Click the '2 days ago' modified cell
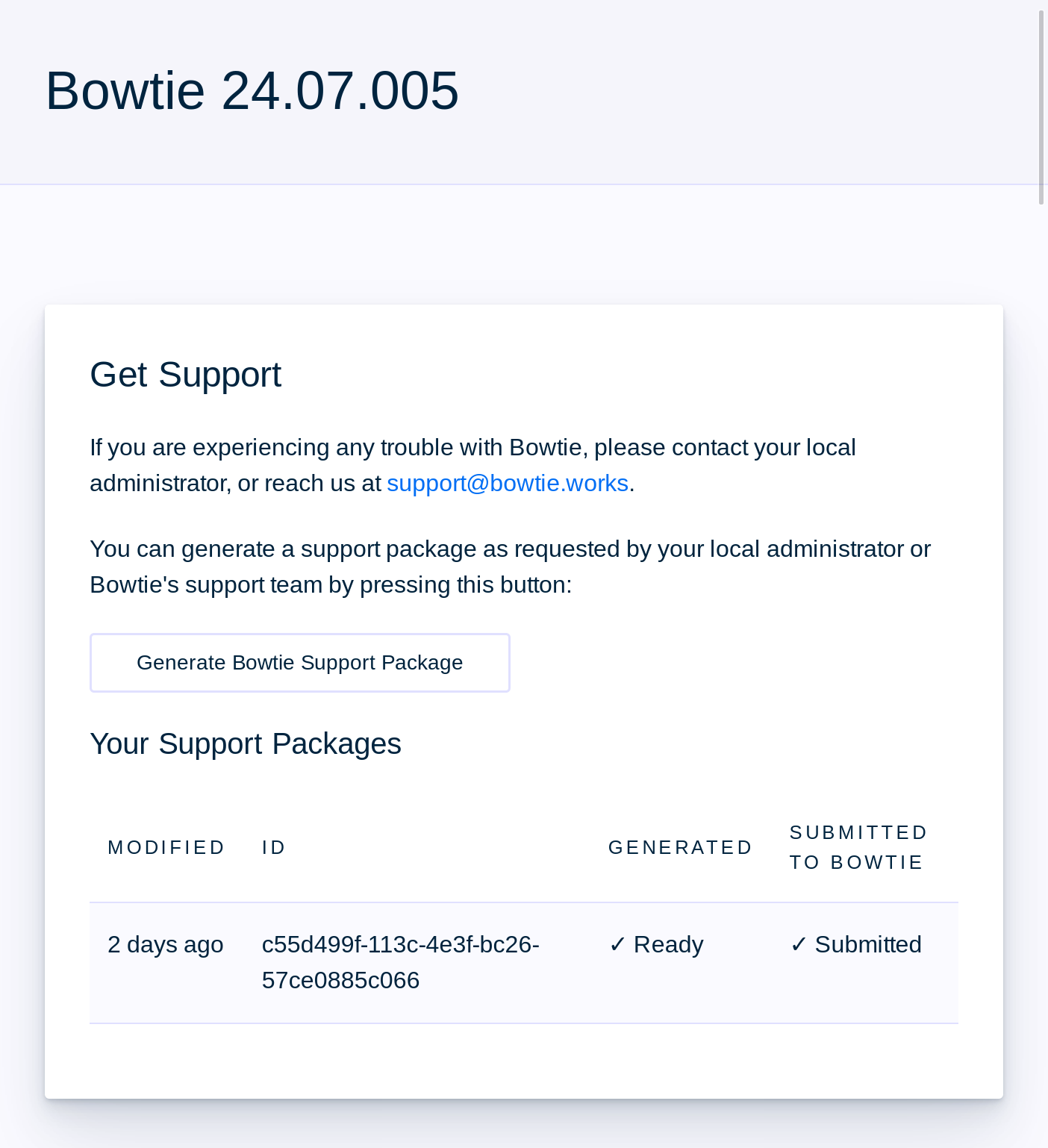The image size is (1048, 1148). (166, 945)
